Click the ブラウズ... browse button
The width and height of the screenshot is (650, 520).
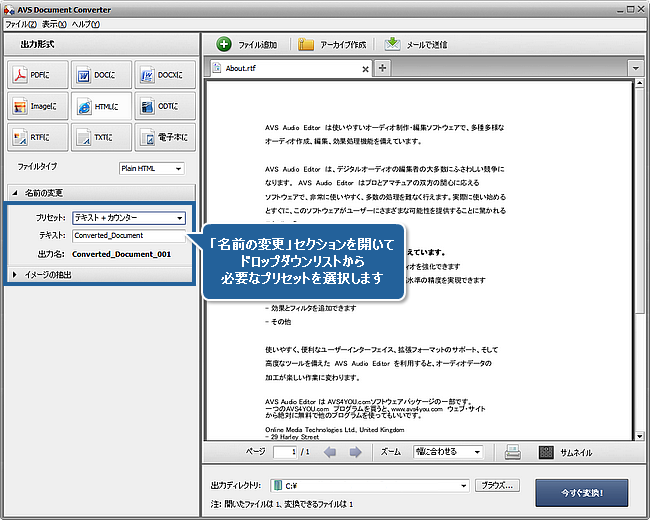[497, 486]
